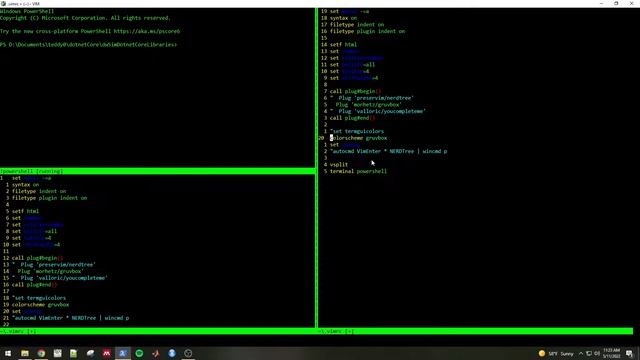
Task: Click the aka.ms/pscore6 link in the terminal
Action: click(147, 31)
